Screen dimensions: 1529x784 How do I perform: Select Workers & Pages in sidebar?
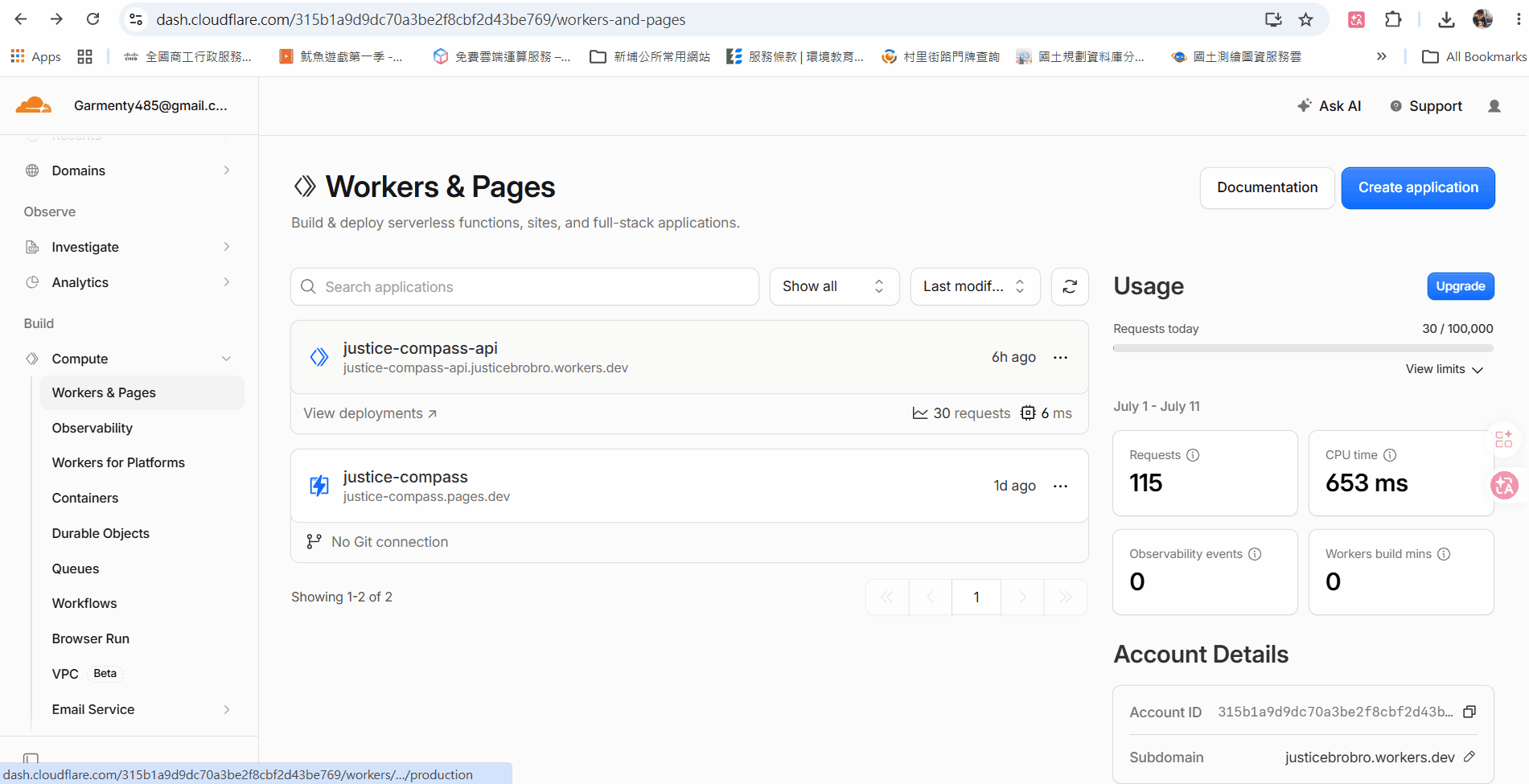[142, 392]
